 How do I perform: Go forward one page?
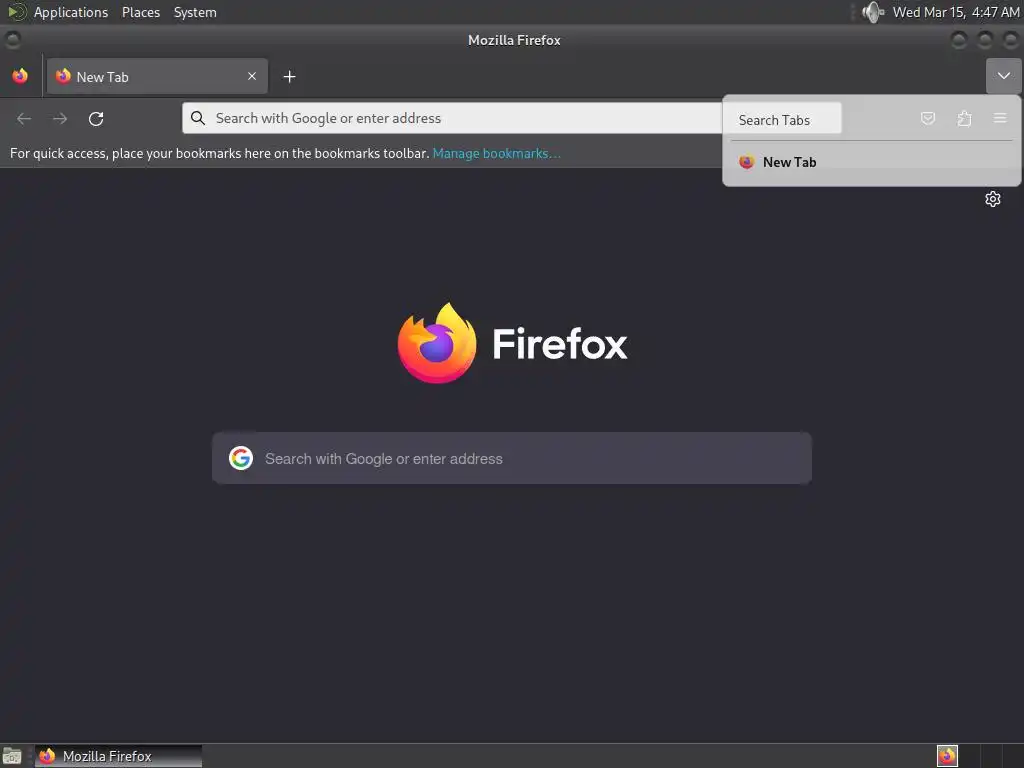click(x=60, y=118)
